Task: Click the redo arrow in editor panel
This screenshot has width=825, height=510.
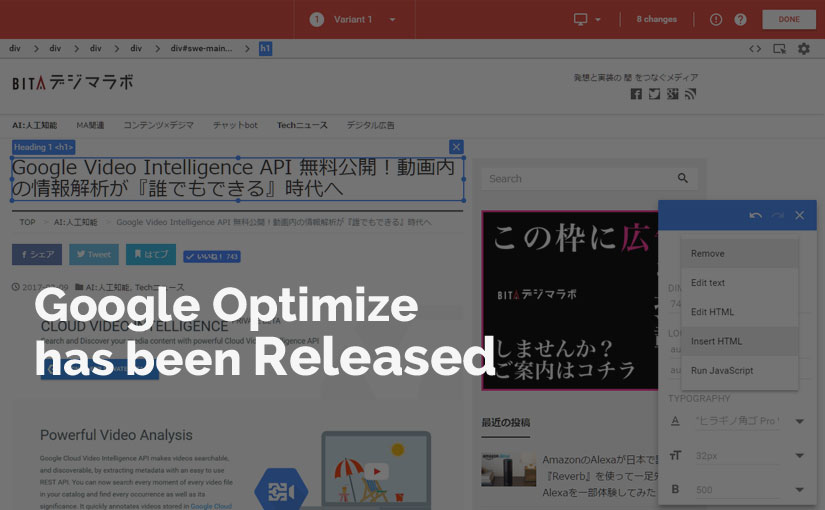Action: 777,215
